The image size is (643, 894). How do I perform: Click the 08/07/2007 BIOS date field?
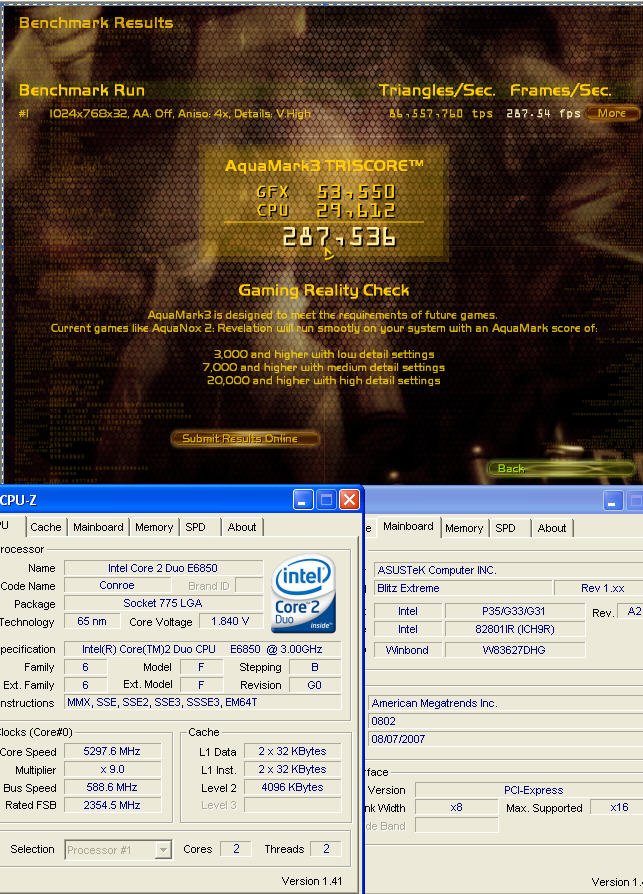(x=506, y=739)
